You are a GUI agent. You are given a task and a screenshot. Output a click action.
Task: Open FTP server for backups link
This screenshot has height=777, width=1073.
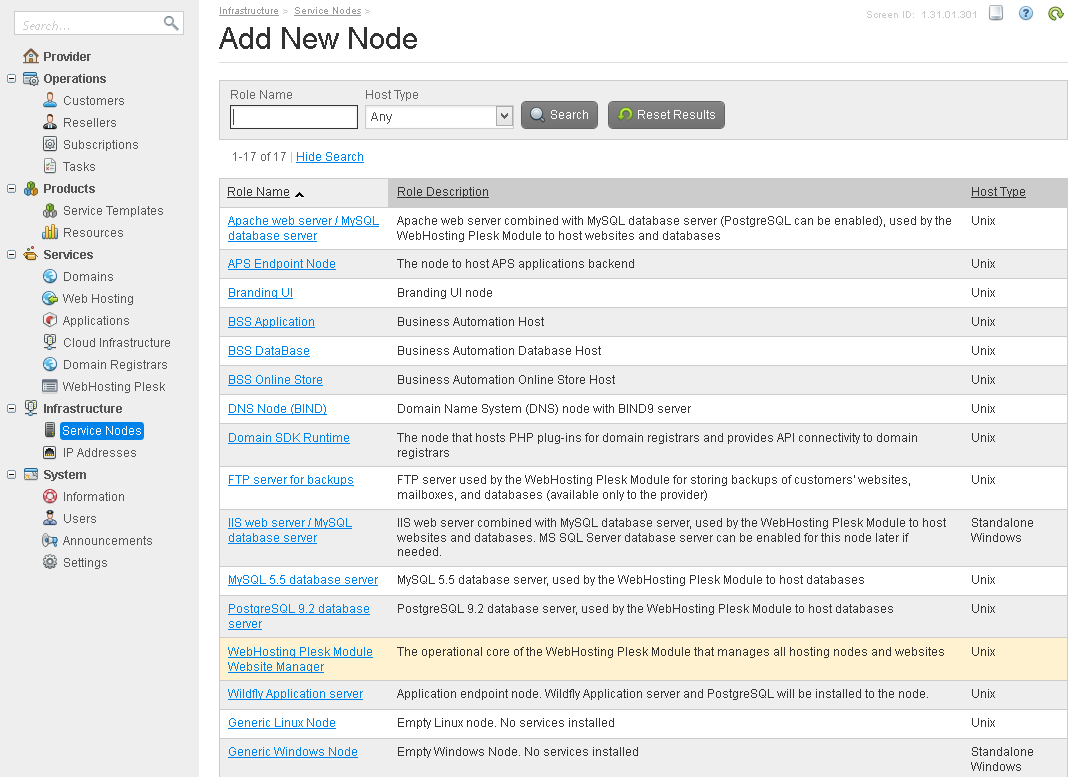[x=291, y=480]
